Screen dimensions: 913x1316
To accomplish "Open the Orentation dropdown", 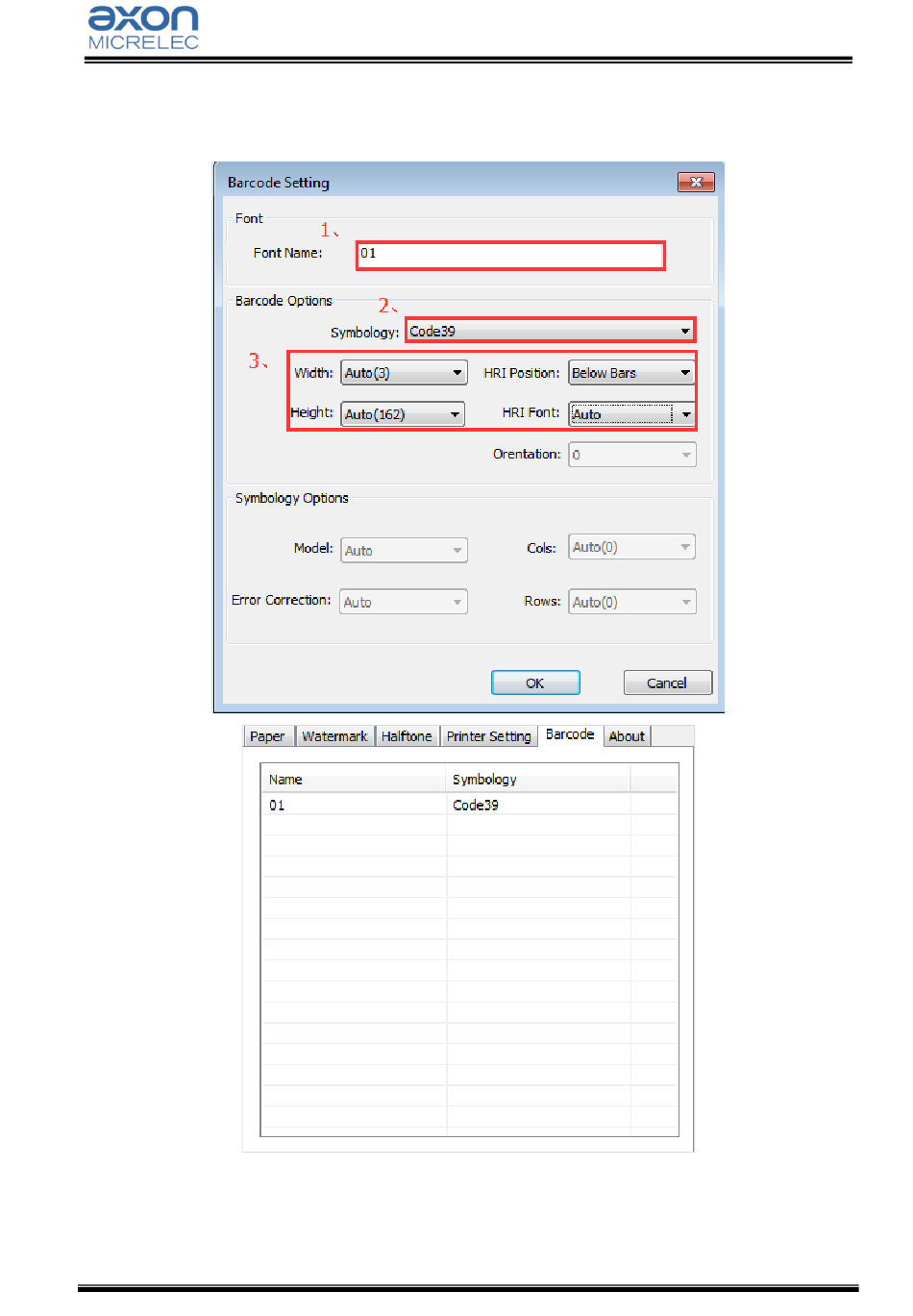I will (632, 455).
